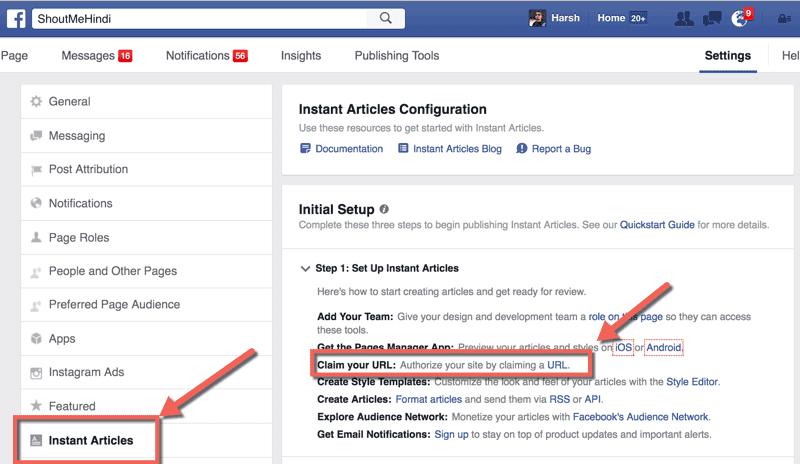Click the privacy shortcuts lock icon

click(x=784, y=19)
